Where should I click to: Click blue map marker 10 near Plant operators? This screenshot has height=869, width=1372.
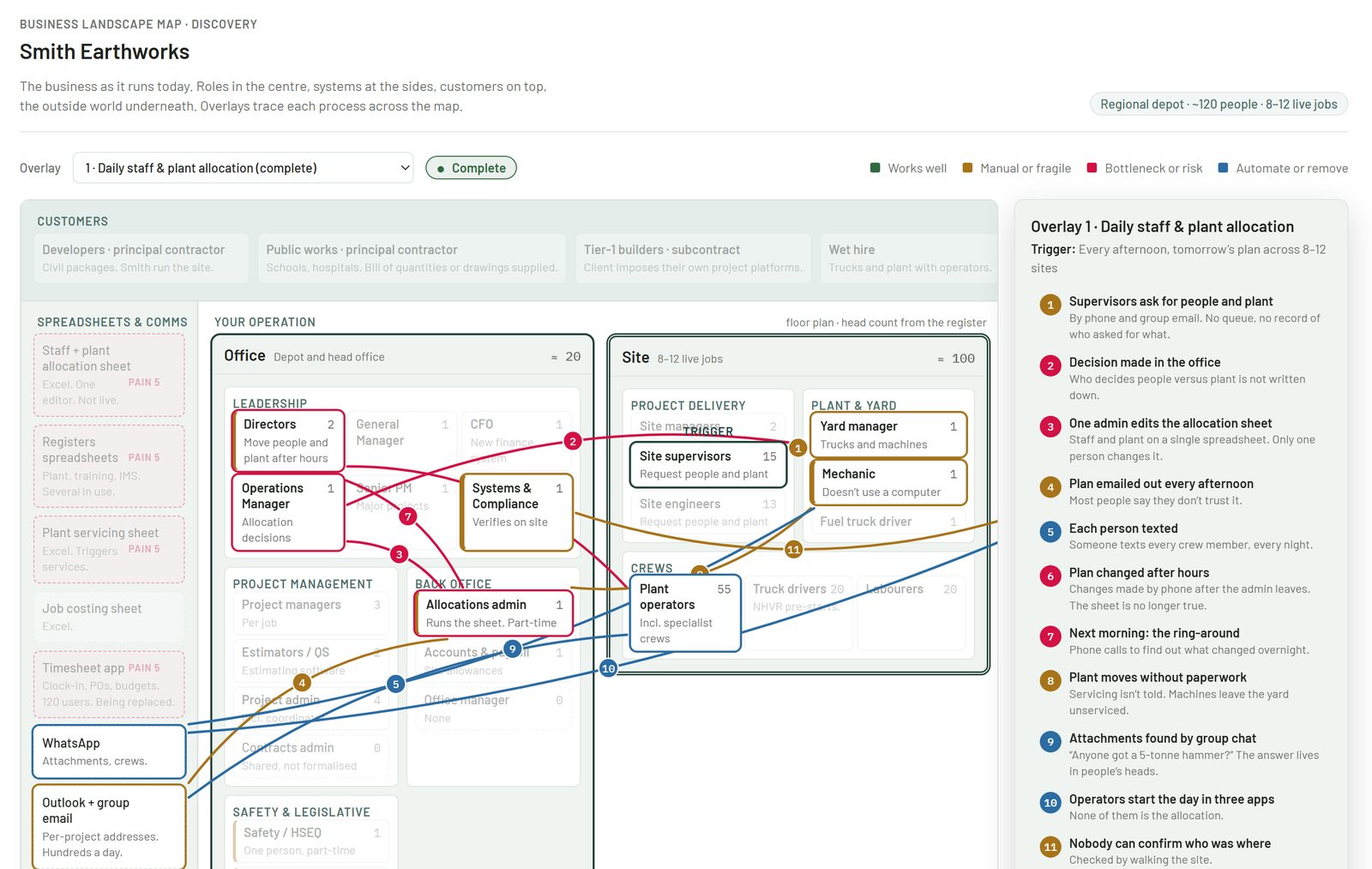608,668
